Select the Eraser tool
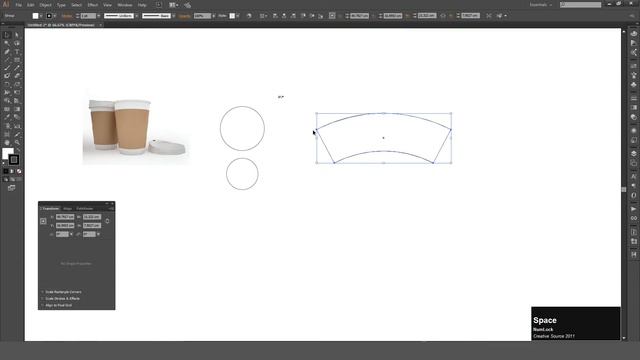The height and width of the screenshot is (360, 640). (17, 76)
